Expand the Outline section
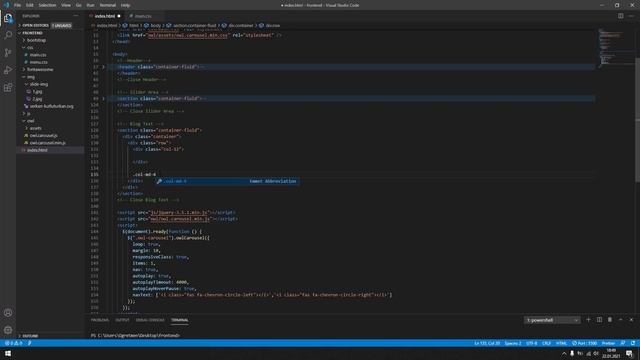 click(50, 336)
